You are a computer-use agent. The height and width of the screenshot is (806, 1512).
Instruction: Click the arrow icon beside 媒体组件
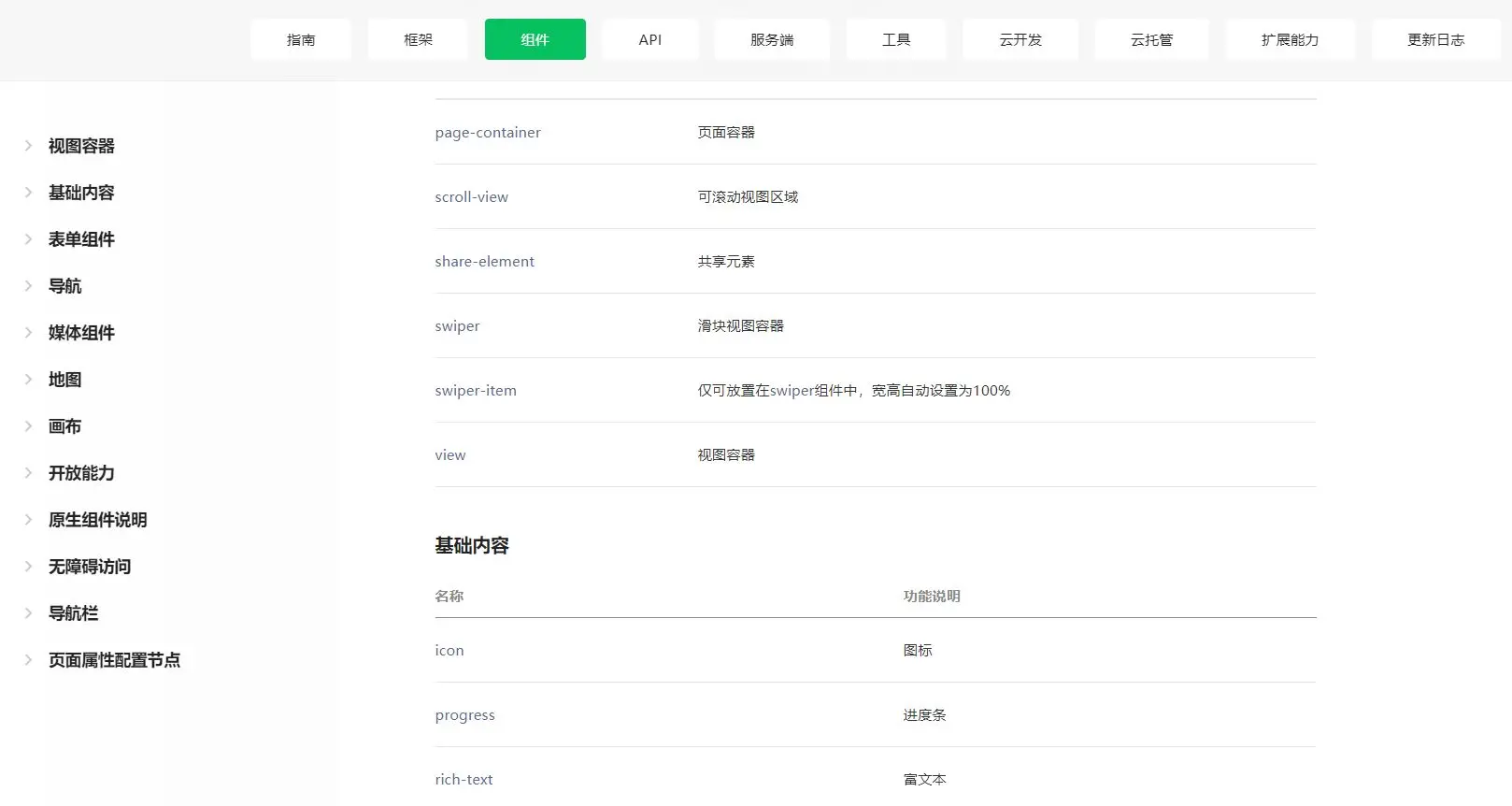click(28, 333)
